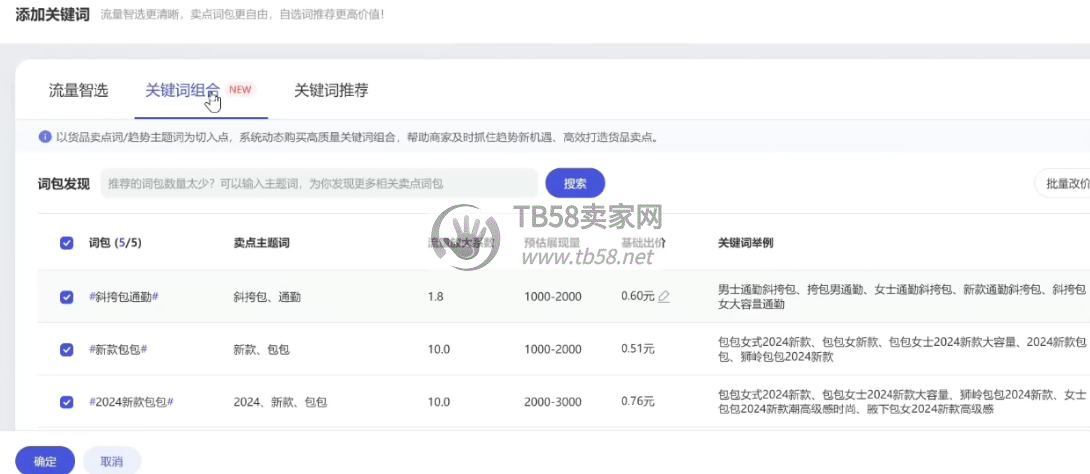Click the edit pencil next to 0.60元
The image size is (1090, 474).
click(x=664, y=297)
